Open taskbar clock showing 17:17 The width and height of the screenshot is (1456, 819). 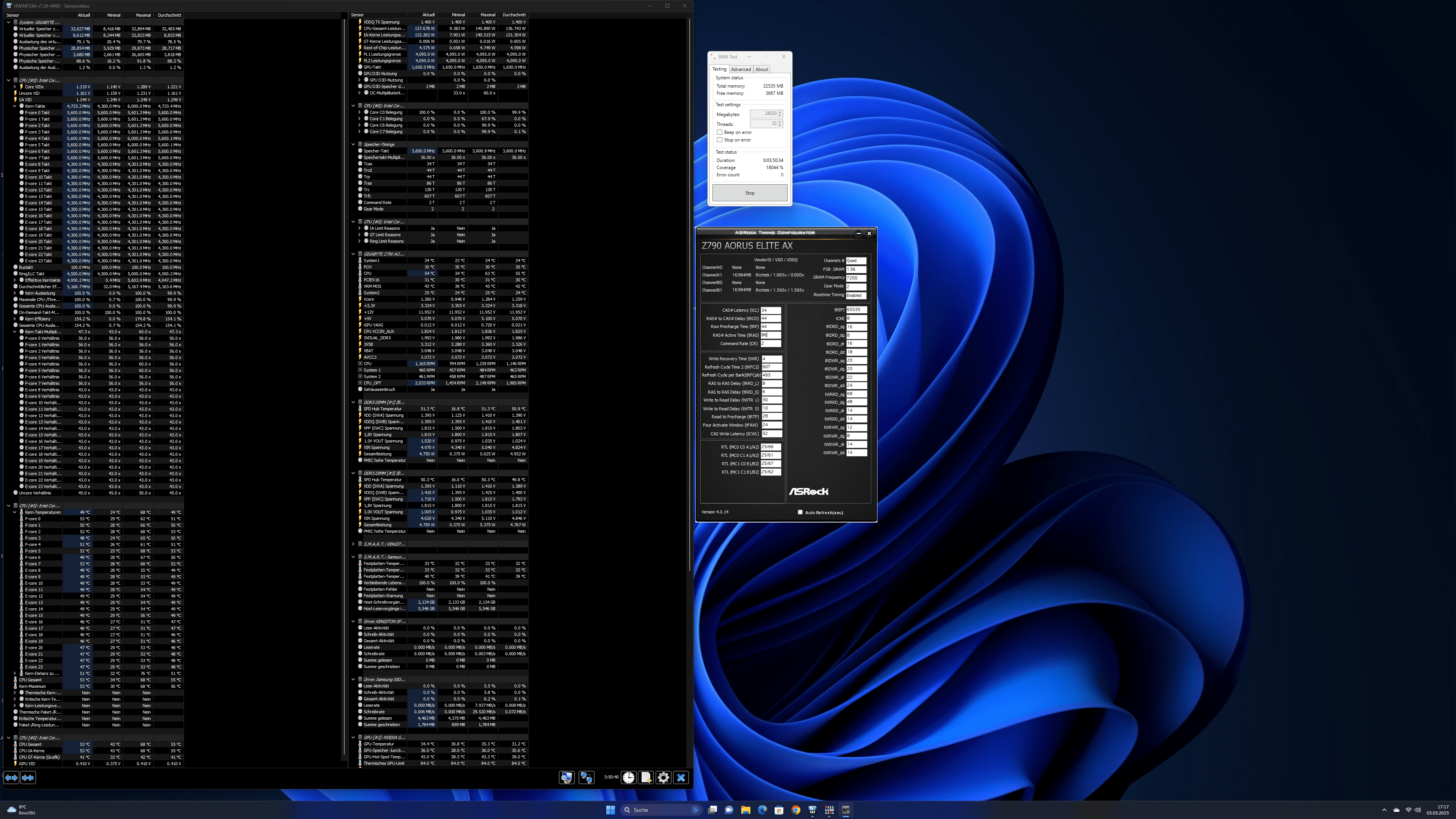coord(1437,810)
